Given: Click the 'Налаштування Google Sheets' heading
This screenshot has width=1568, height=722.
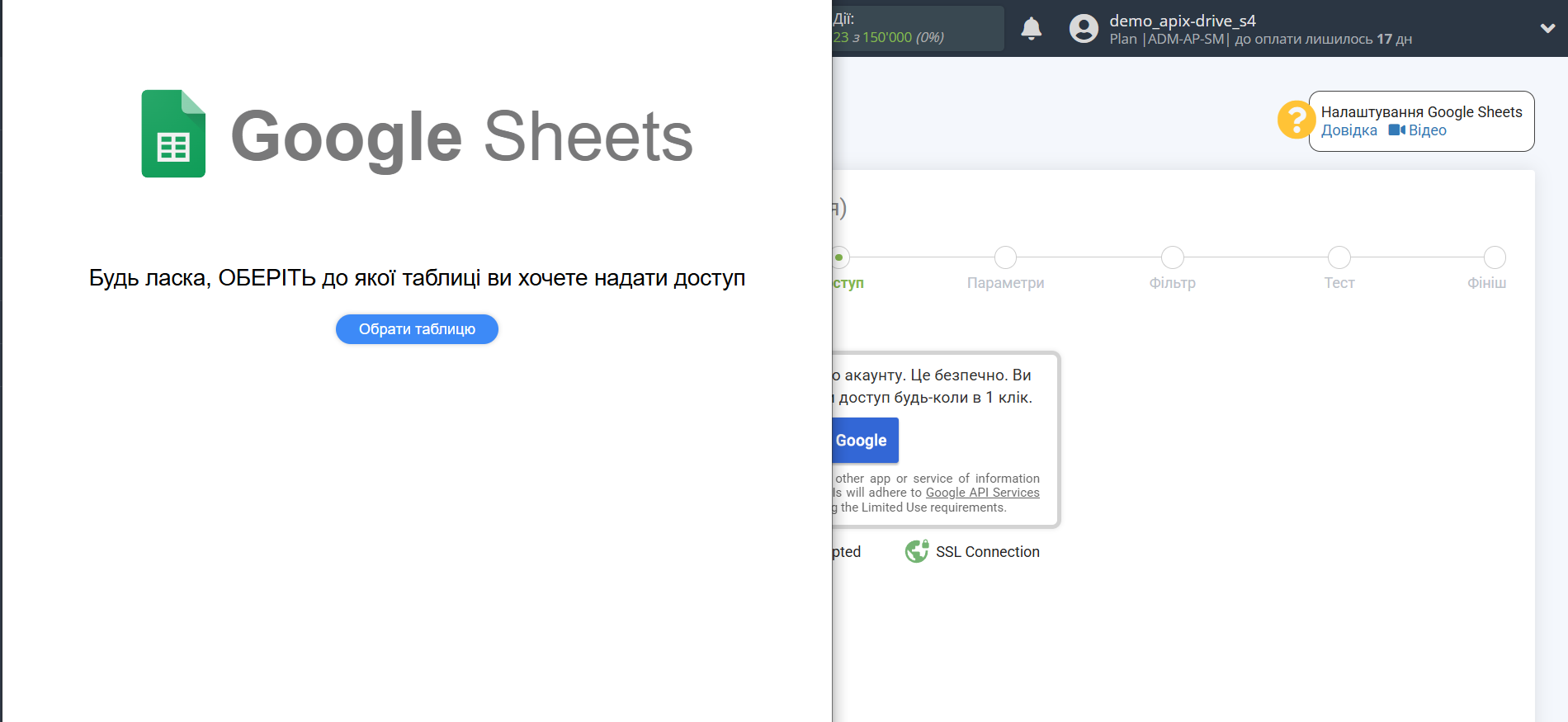Looking at the screenshot, I should point(1421,112).
